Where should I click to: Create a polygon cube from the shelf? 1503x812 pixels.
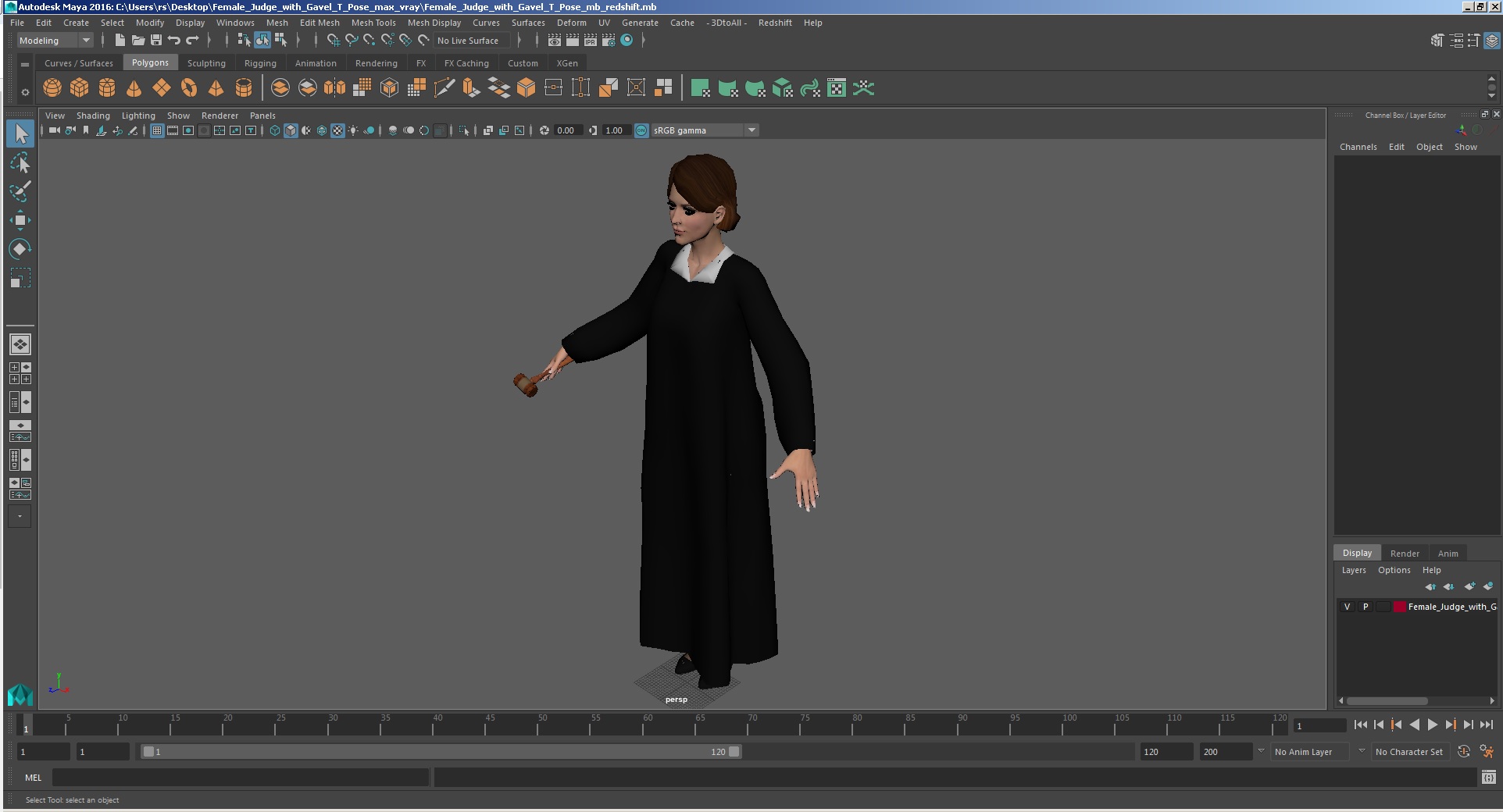point(80,88)
